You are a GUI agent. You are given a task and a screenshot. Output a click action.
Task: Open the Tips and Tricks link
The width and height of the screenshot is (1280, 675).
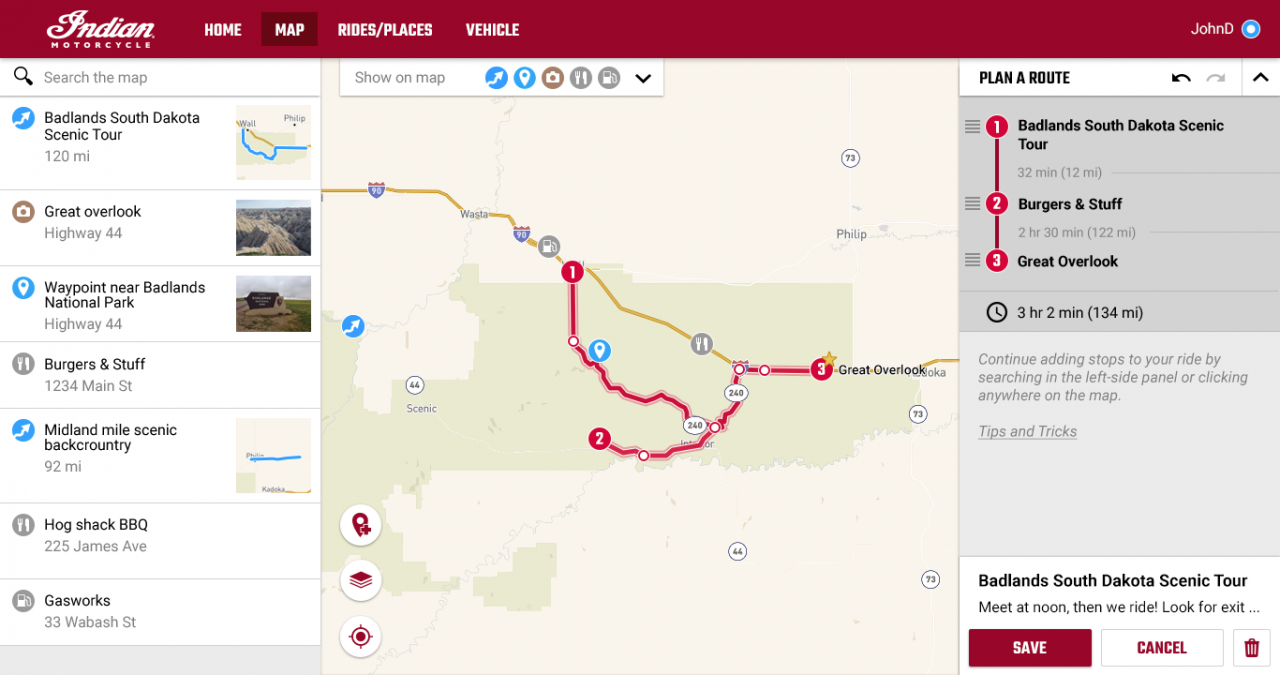click(1027, 432)
